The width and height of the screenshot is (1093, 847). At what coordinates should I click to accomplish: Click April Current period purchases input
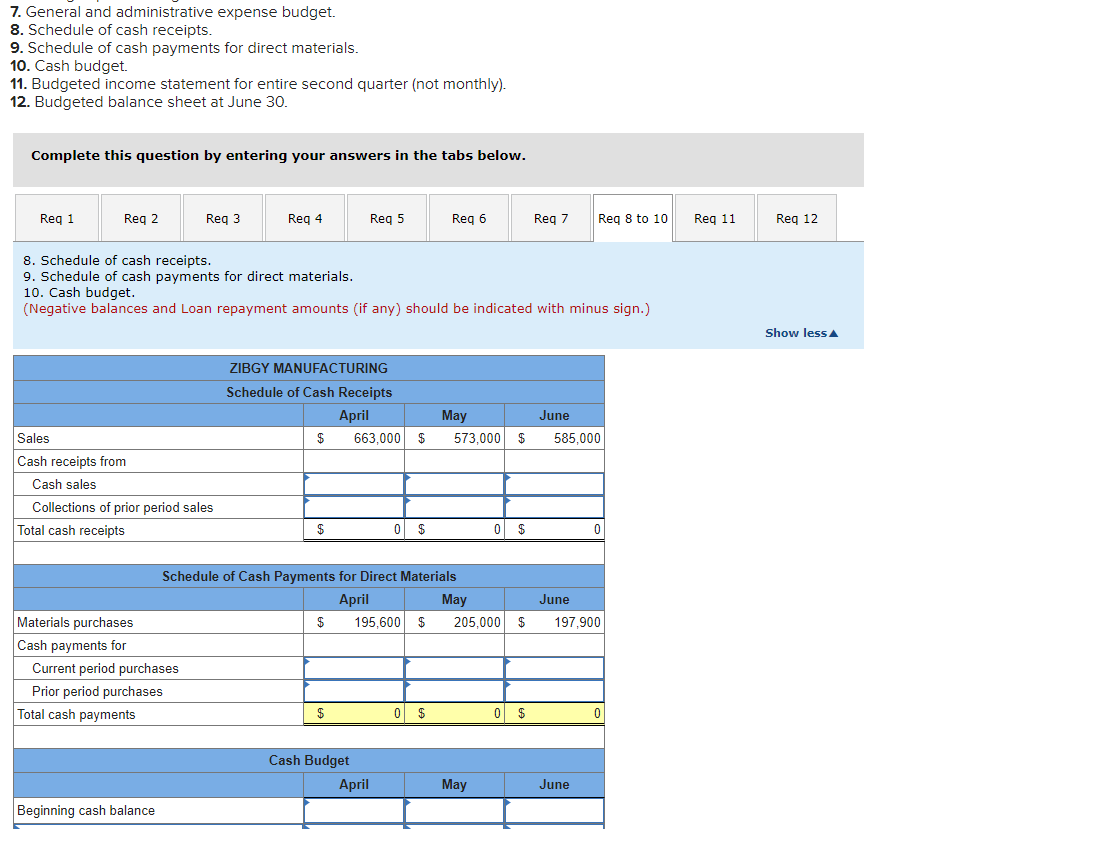click(x=354, y=668)
